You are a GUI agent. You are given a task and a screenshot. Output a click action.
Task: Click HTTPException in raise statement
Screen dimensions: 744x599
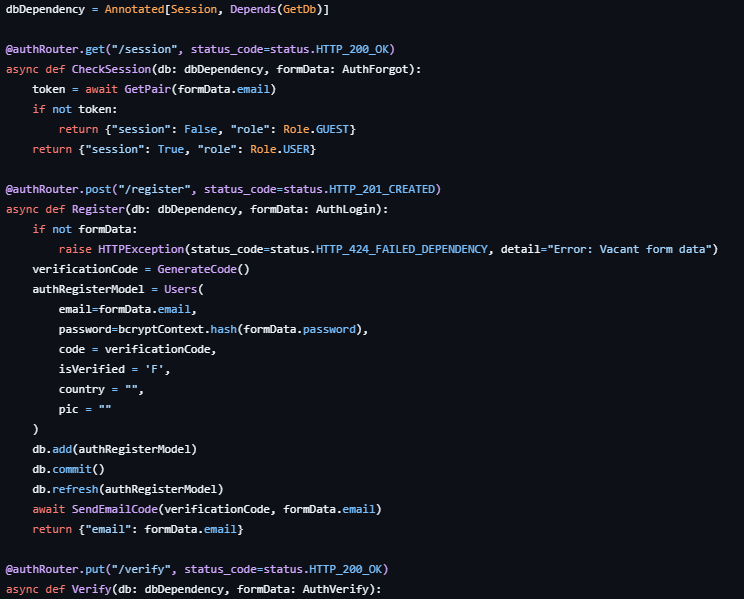141,249
